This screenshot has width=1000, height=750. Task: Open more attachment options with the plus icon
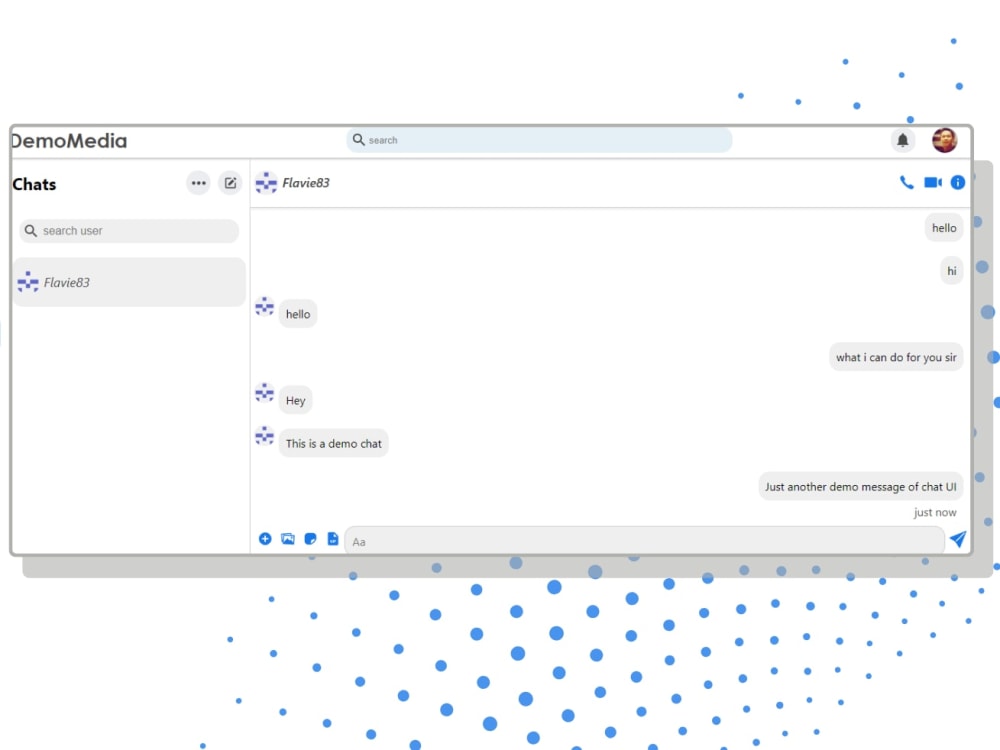click(265, 538)
